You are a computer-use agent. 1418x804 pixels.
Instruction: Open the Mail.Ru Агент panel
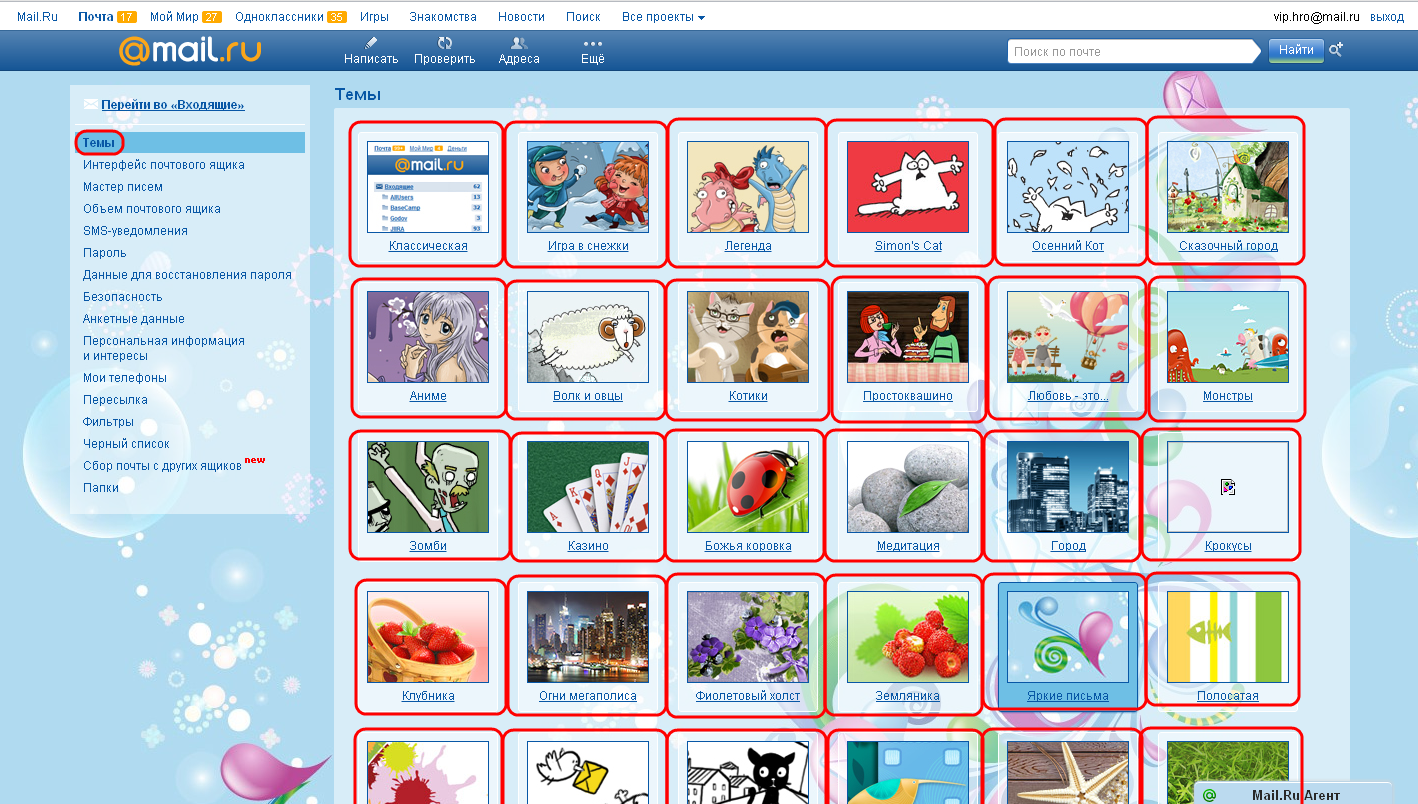tap(1293, 794)
